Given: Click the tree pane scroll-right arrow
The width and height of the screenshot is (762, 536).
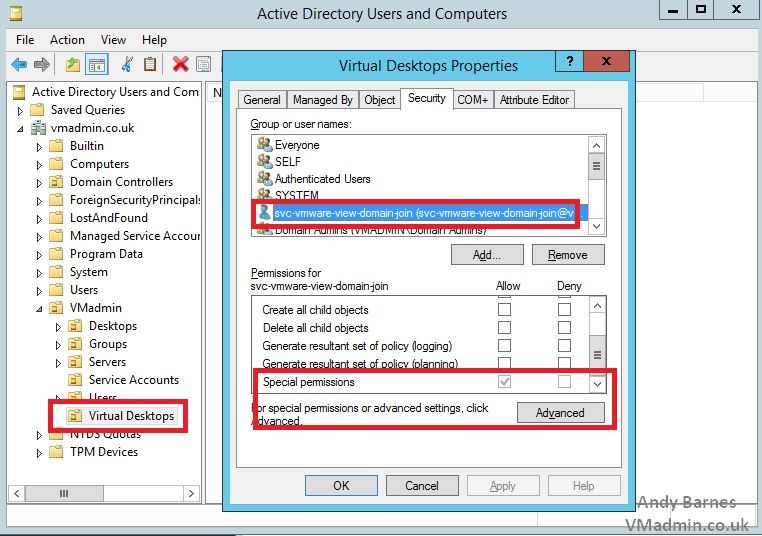Looking at the screenshot, I should pos(191,494).
